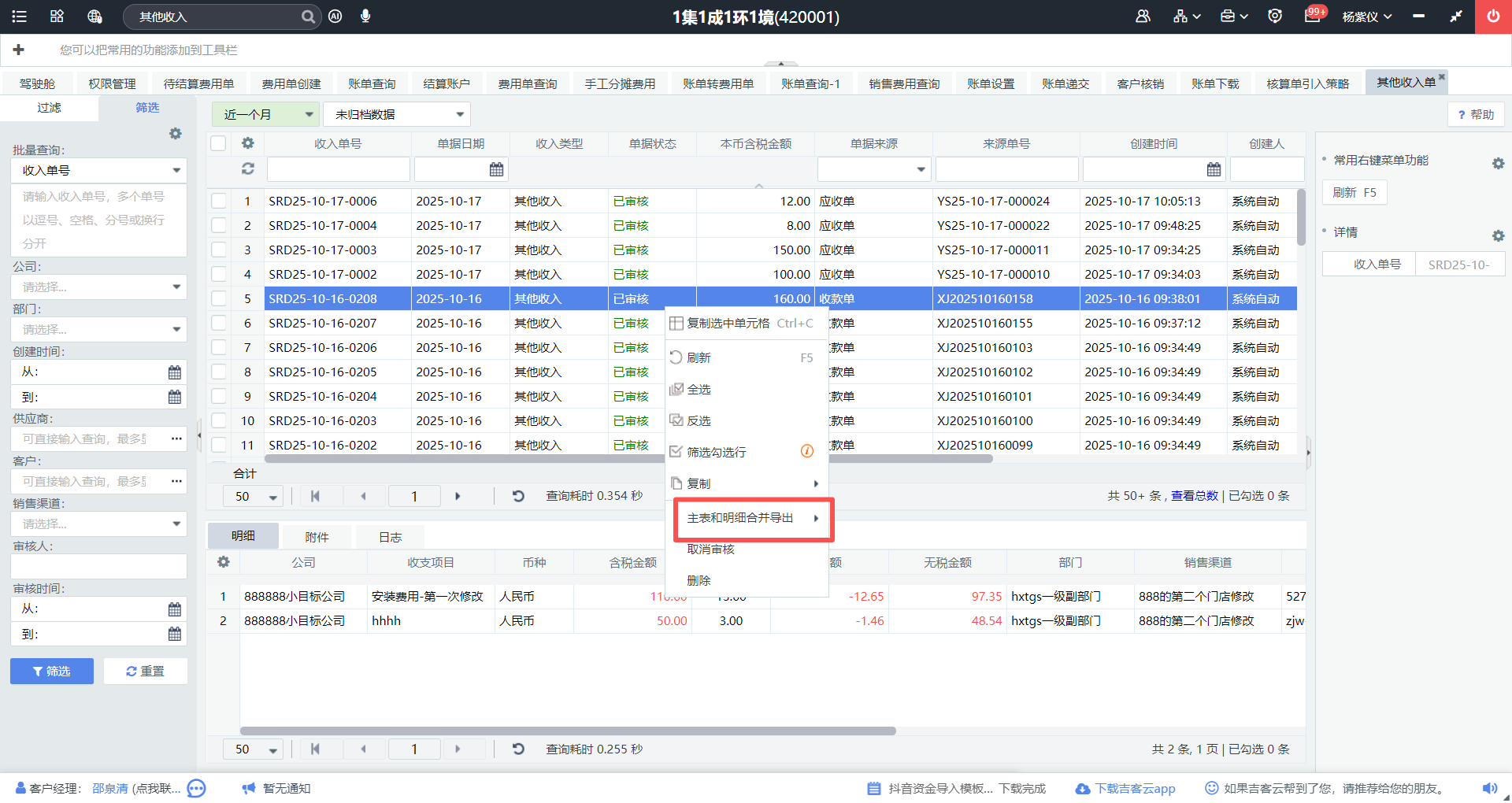
Task: Tick the checkbox for row SRD25-10-17-0003
Action: pyautogui.click(x=219, y=250)
